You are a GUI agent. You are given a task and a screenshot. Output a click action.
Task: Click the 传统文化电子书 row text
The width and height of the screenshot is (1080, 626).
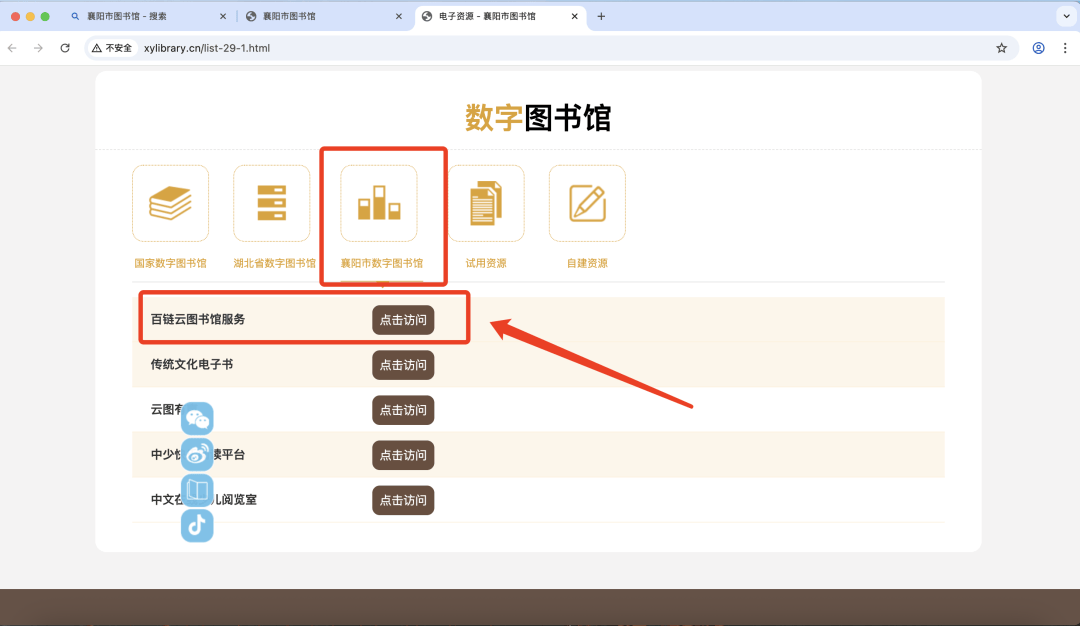click(191, 364)
